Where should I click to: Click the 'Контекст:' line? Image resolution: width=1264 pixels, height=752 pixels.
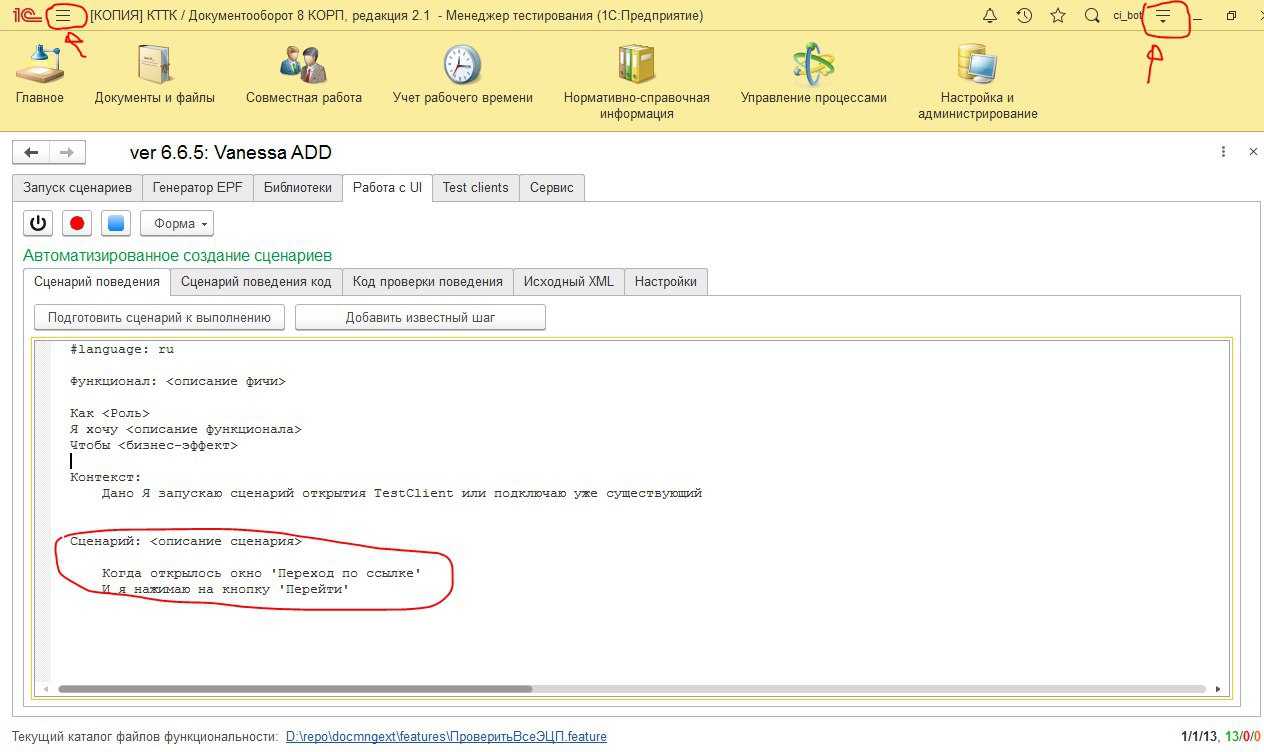pyautogui.click(x=106, y=477)
